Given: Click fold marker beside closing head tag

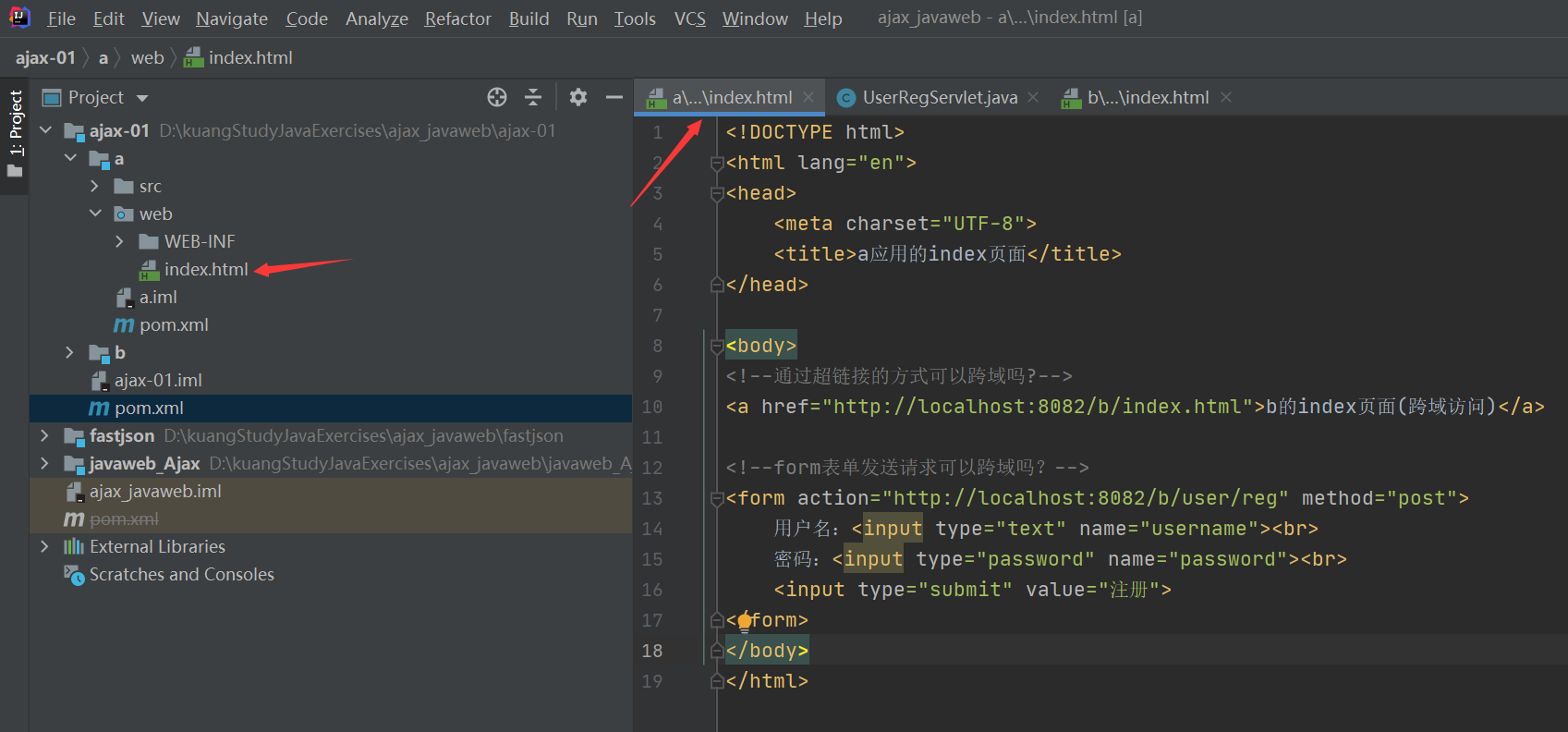Looking at the screenshot, I should [716, 285].
